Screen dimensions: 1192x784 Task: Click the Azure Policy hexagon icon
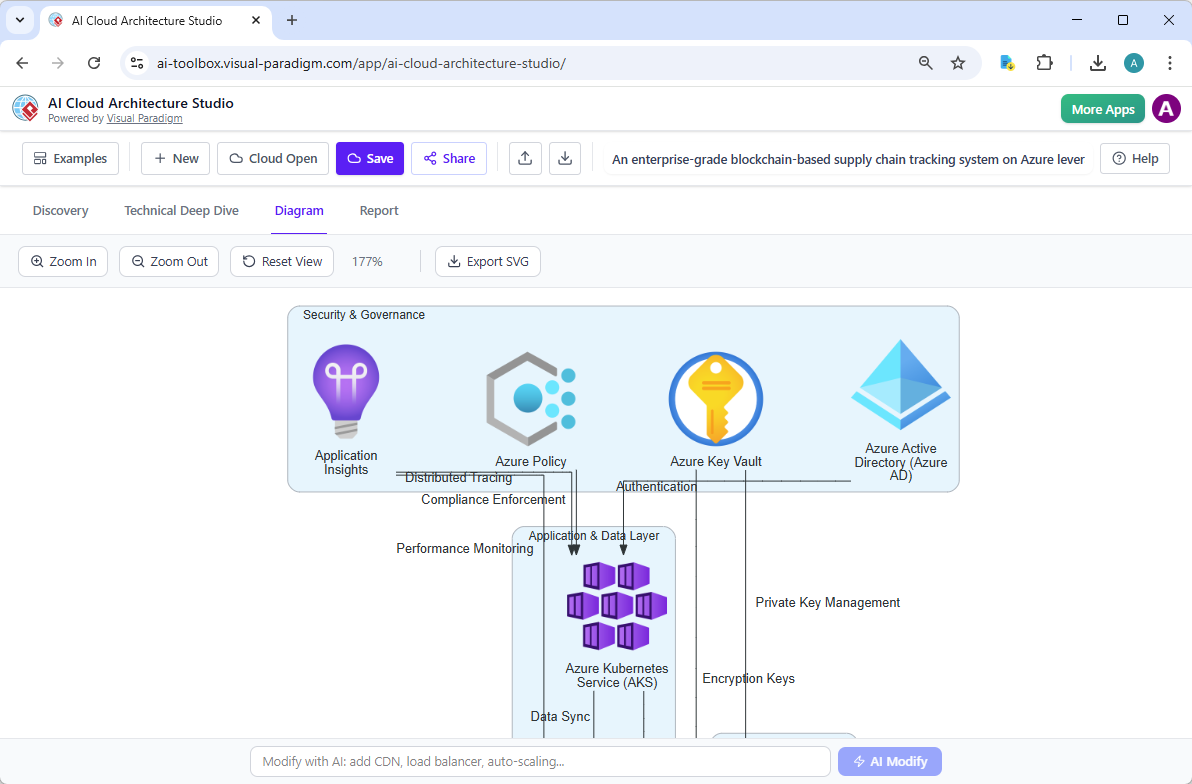pos(530,397)
